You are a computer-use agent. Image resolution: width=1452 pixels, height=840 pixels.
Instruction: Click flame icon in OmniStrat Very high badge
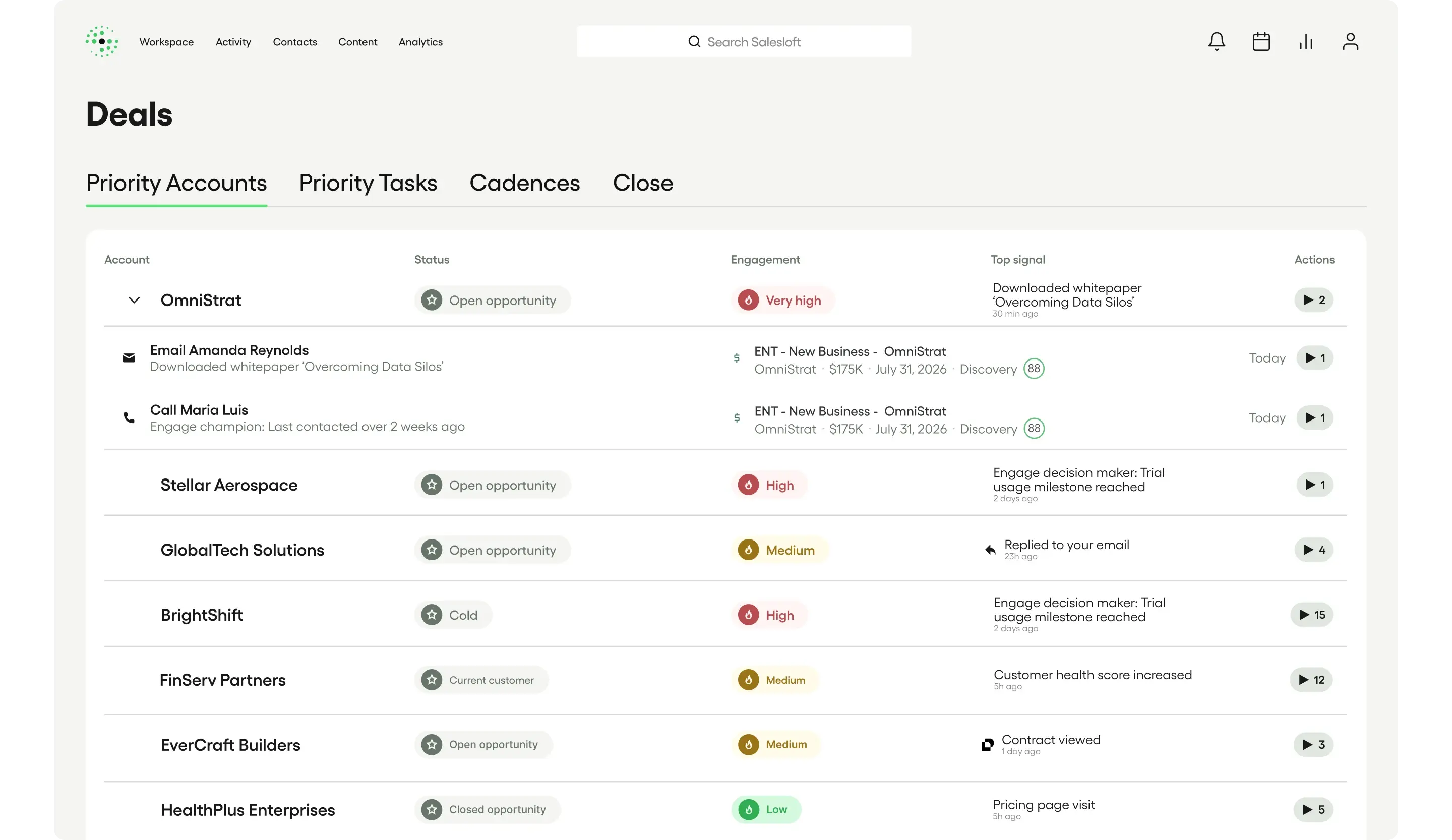(x=748, y=300)
